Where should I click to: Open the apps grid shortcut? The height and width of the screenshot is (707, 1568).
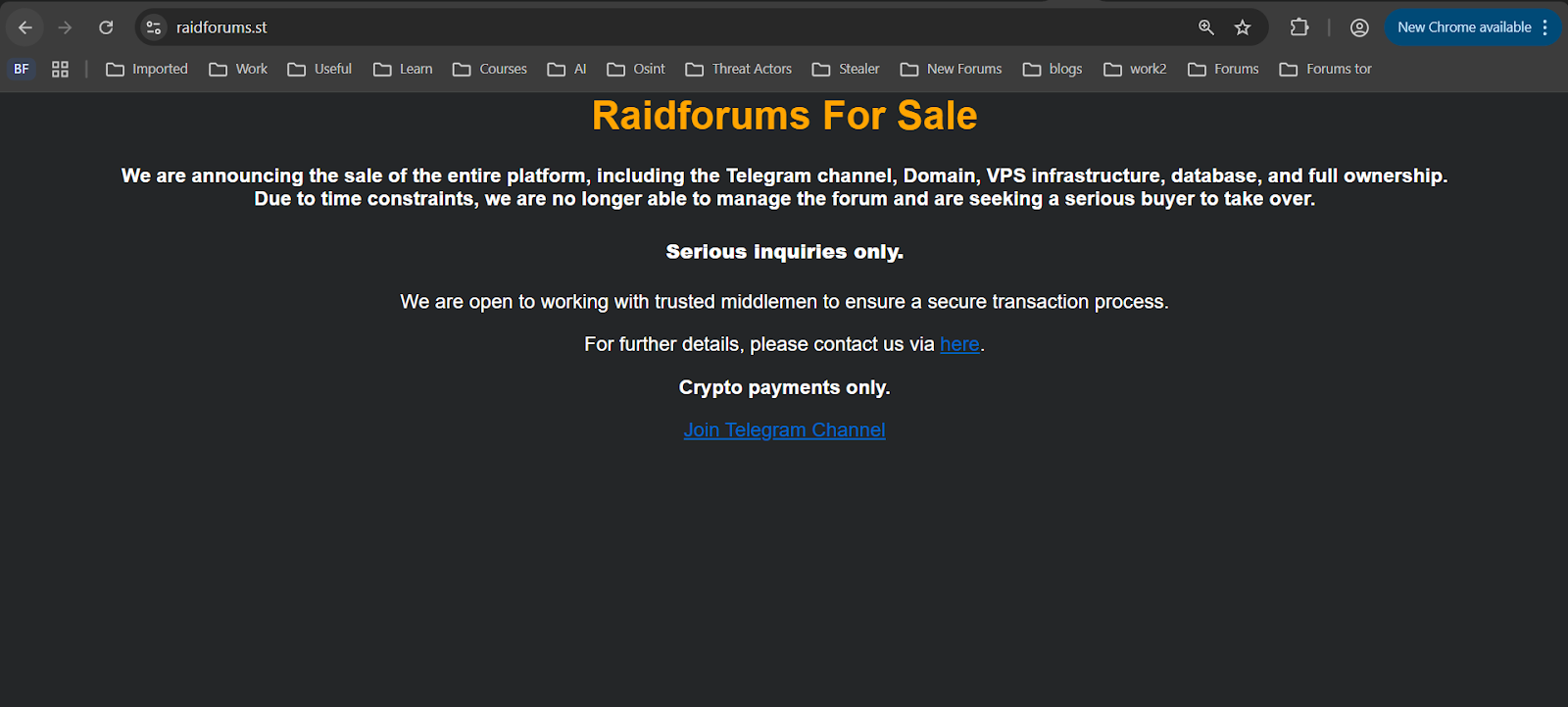click(60, 69)
